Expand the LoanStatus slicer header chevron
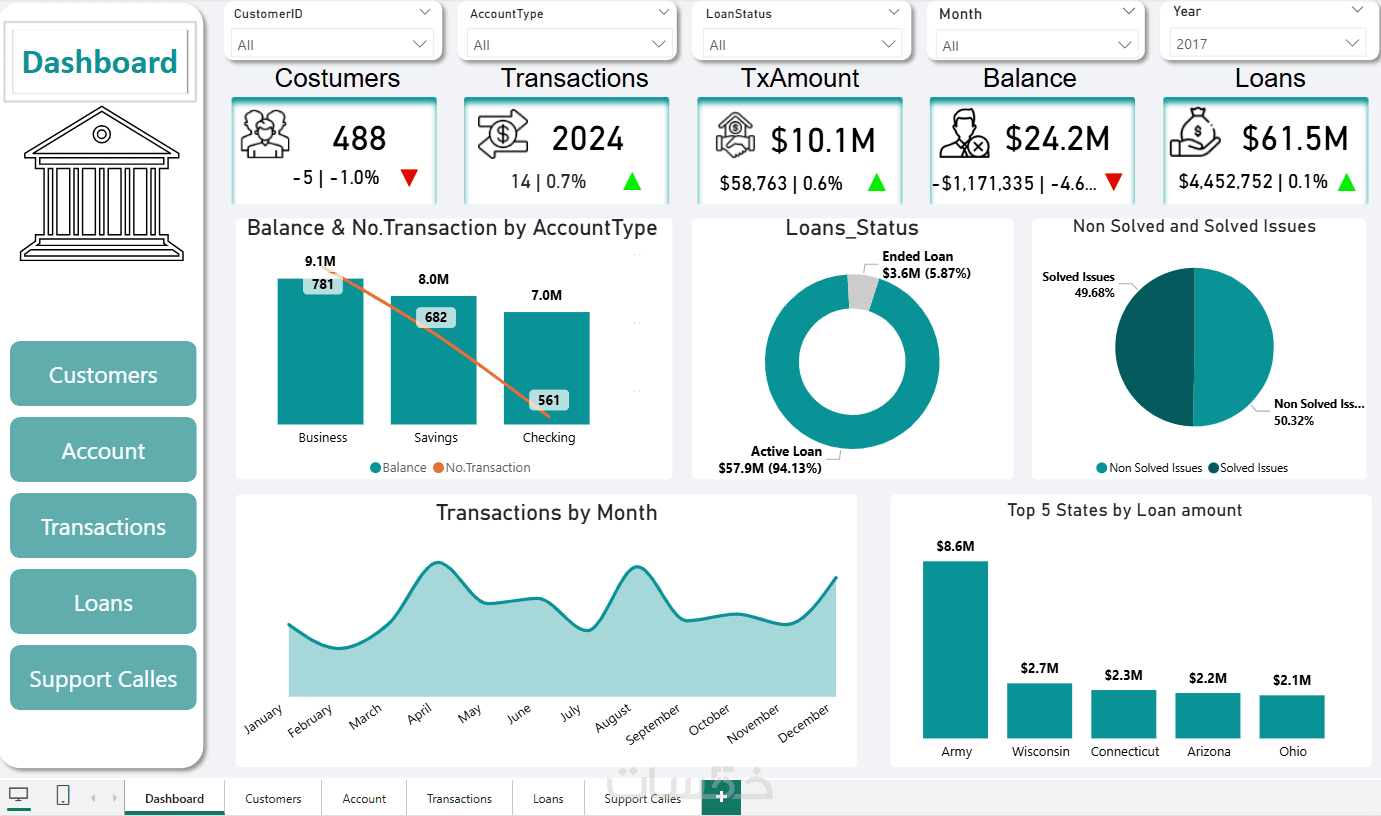 click(x=893, y=13)
